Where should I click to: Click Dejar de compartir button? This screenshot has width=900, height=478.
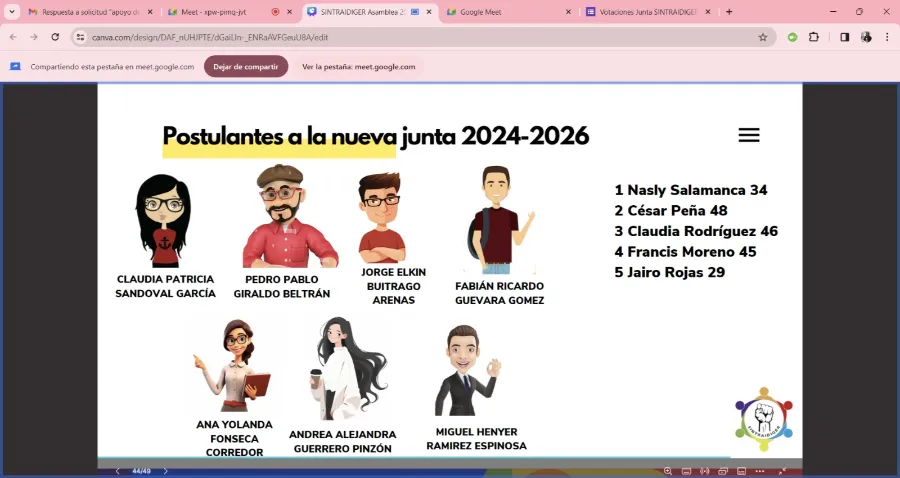pos(246,67)
